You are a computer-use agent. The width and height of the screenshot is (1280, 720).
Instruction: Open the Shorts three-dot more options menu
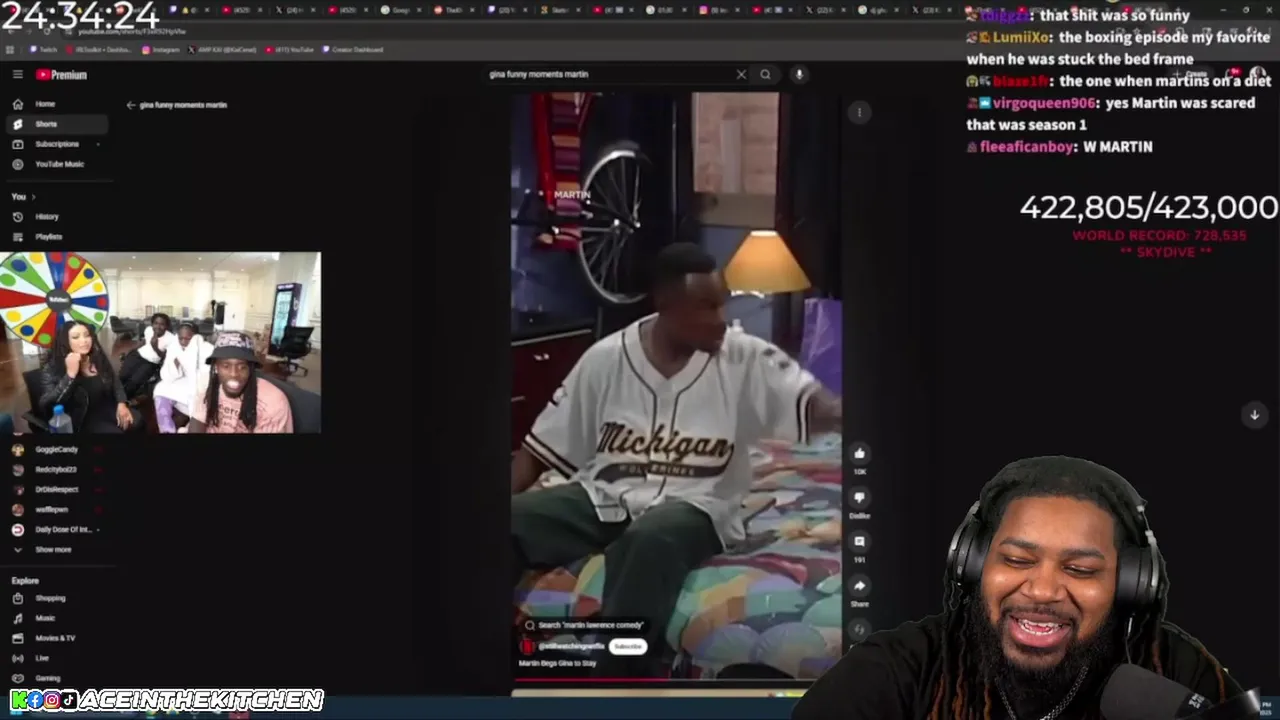pos(859,112)
